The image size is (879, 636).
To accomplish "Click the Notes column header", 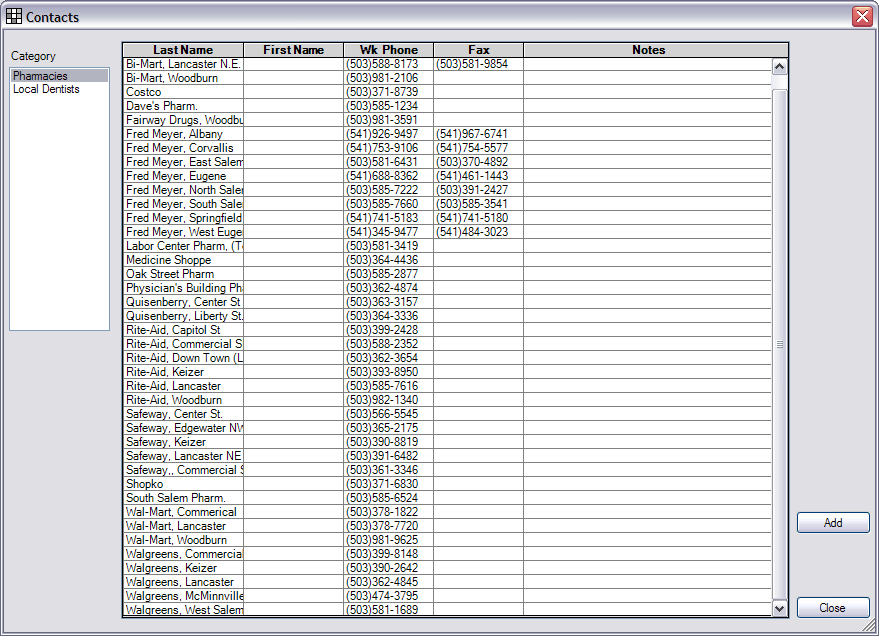I will tap(649, 50).
